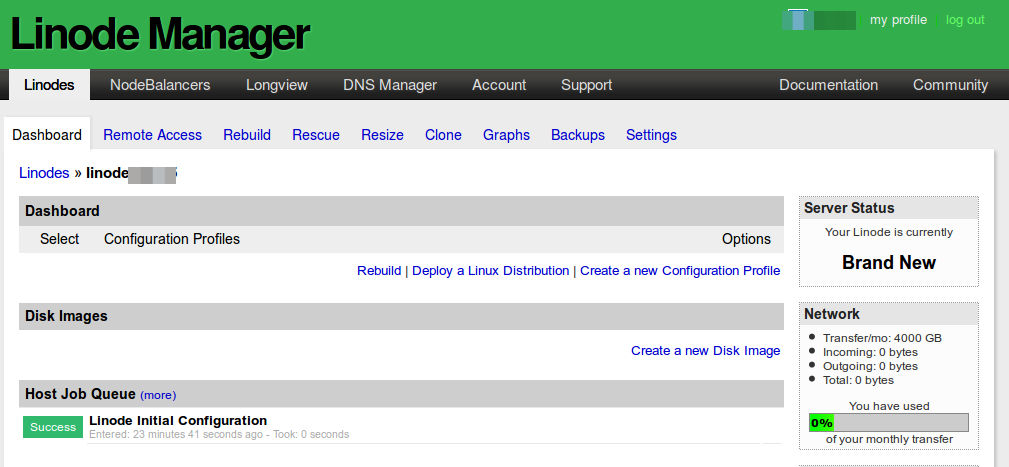Click the Brand New server status text

889,262
